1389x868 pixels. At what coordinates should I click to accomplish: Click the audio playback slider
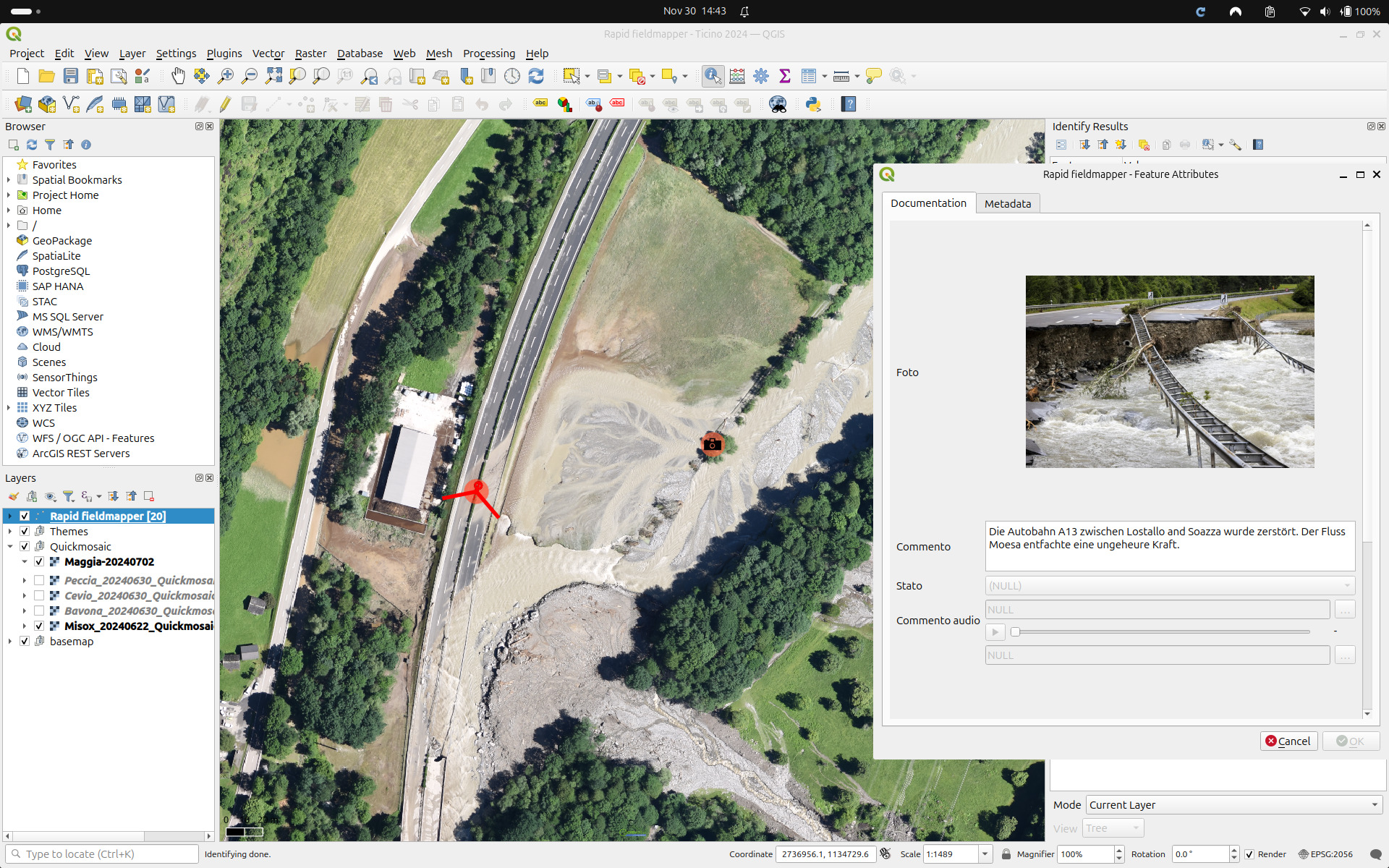tap(1162, 632)
